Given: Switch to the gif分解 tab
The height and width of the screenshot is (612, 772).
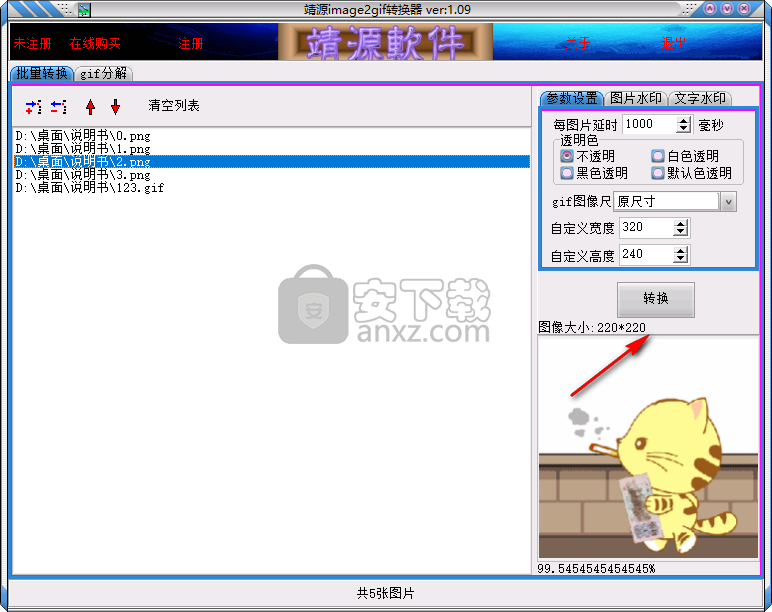Looking at the screenshot, I should [x=104, y=73].
